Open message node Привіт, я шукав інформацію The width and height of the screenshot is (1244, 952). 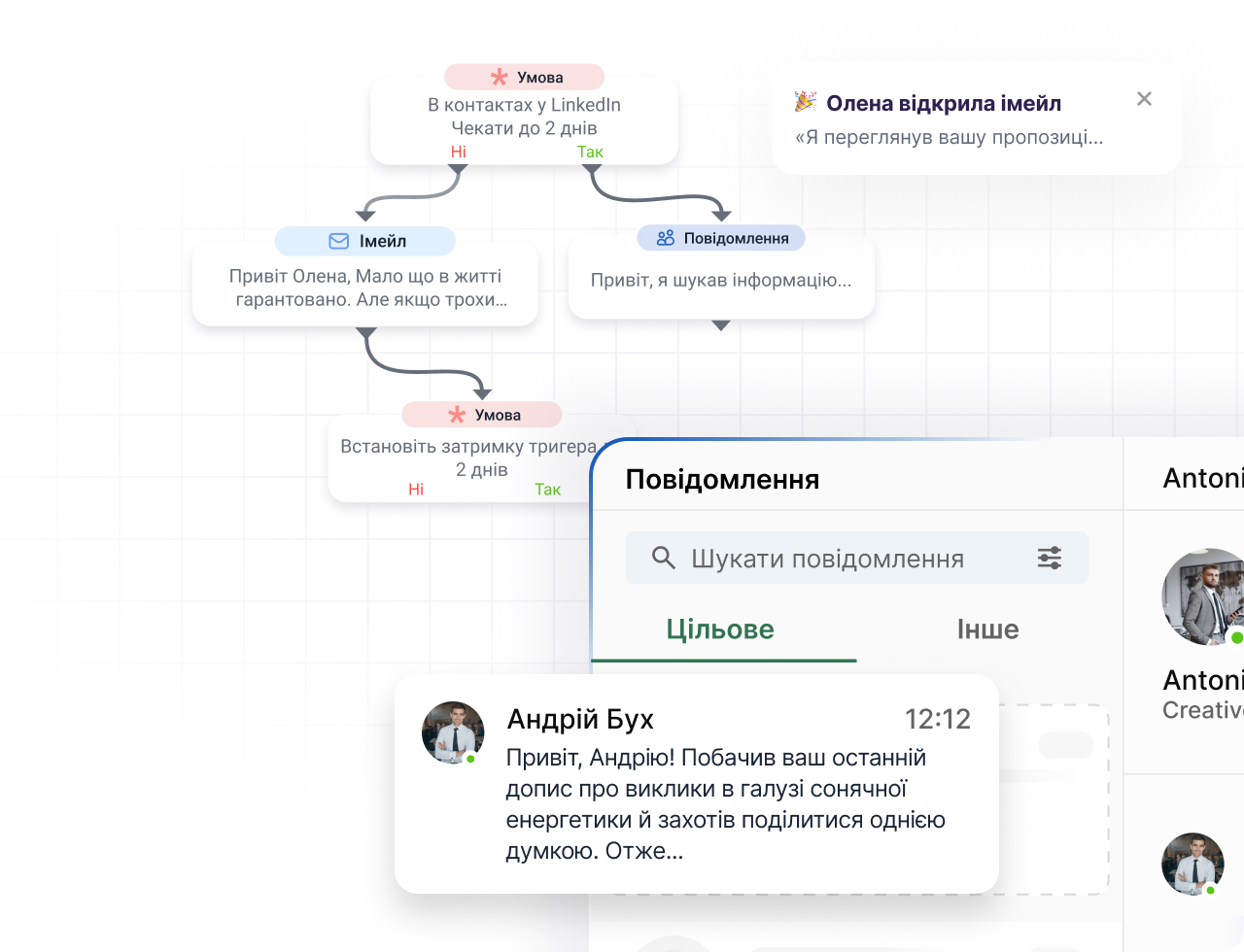point(721,280)
